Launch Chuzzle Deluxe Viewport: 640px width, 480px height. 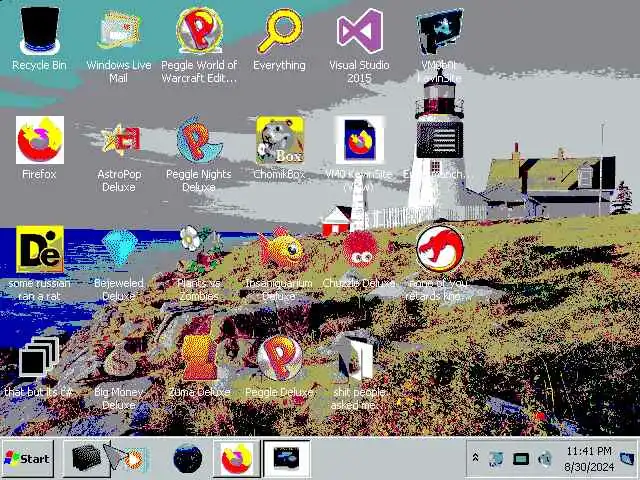pos(360,249)
